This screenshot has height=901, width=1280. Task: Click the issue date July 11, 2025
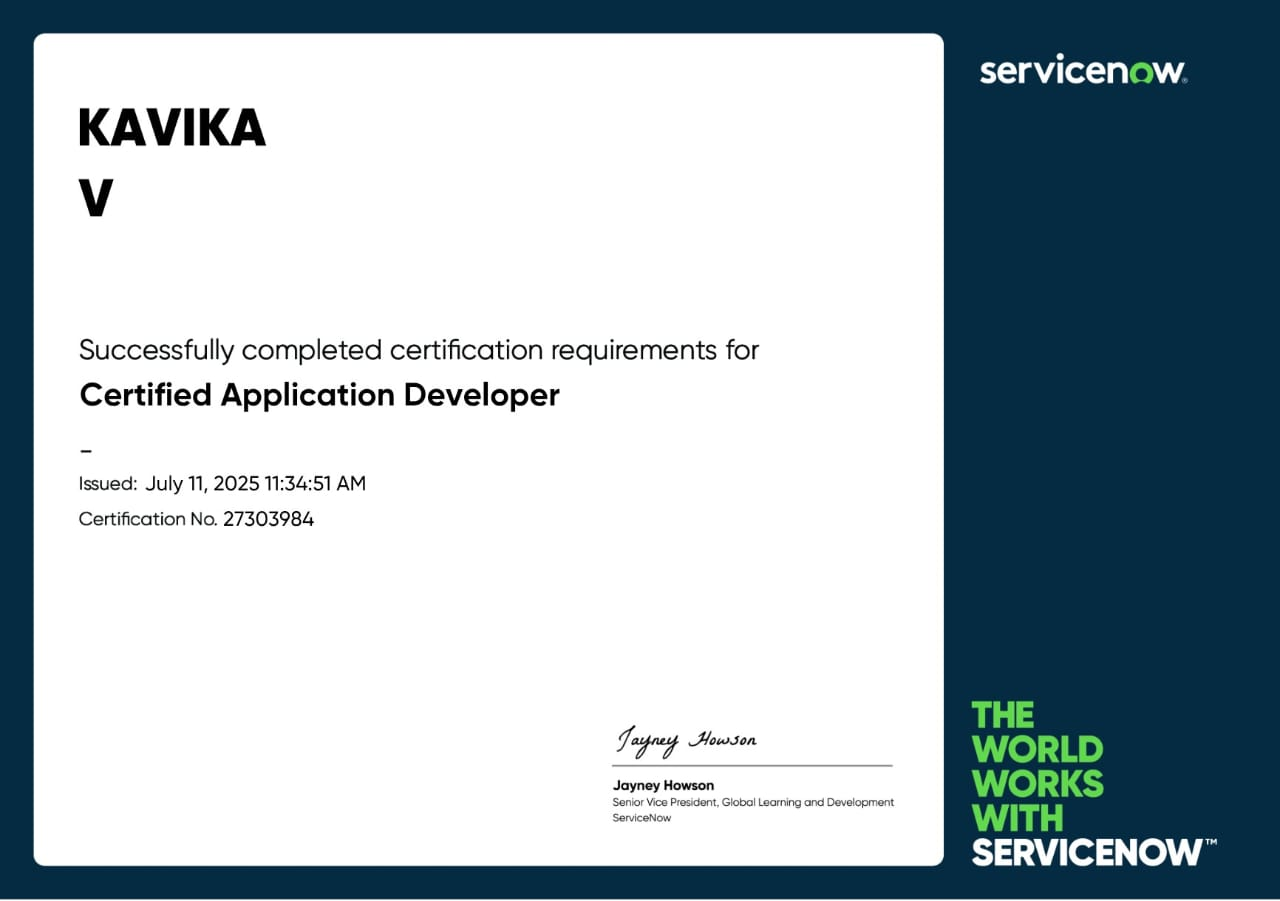(202, 484)
